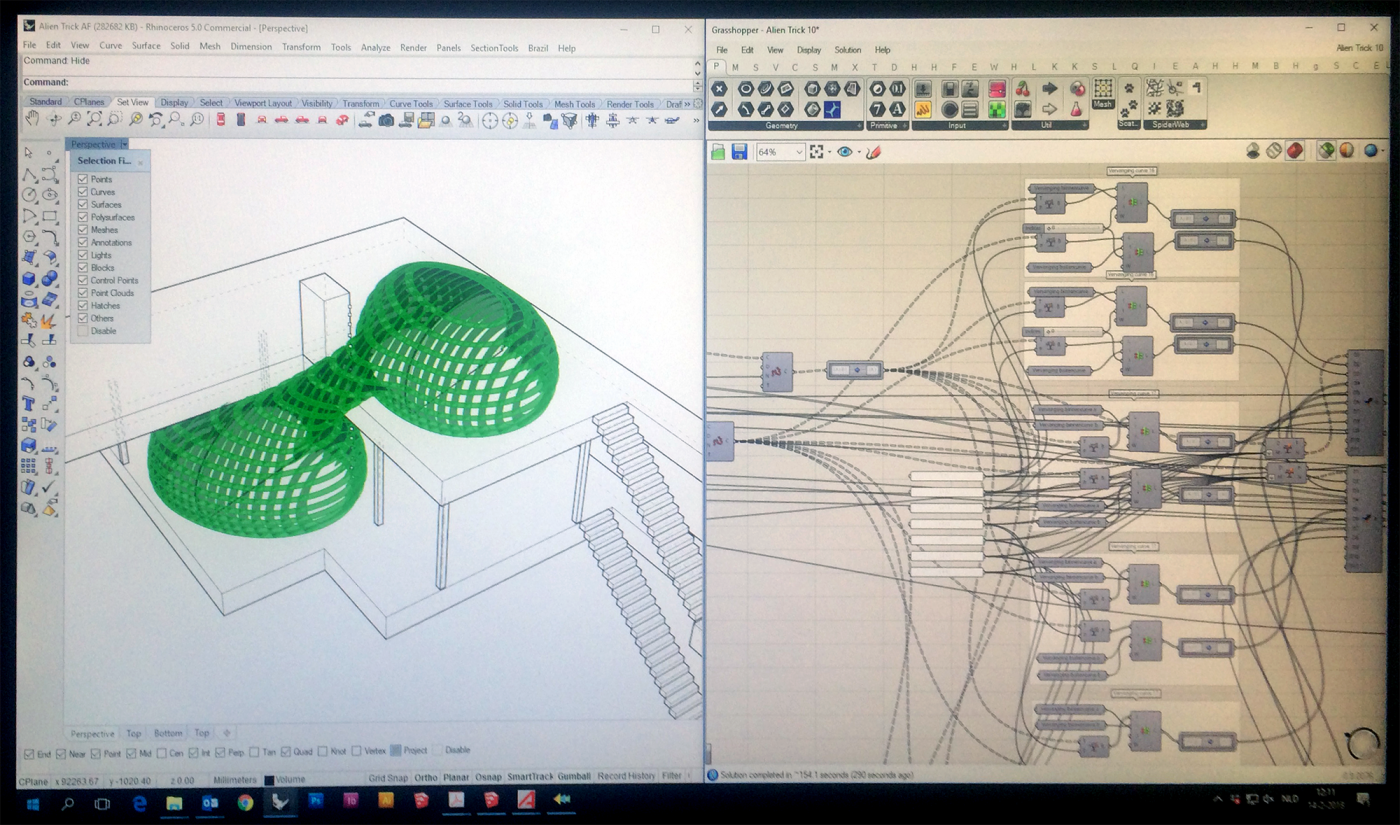Add Colour Swatch red icon from Input panel

[x=997, y=89]
